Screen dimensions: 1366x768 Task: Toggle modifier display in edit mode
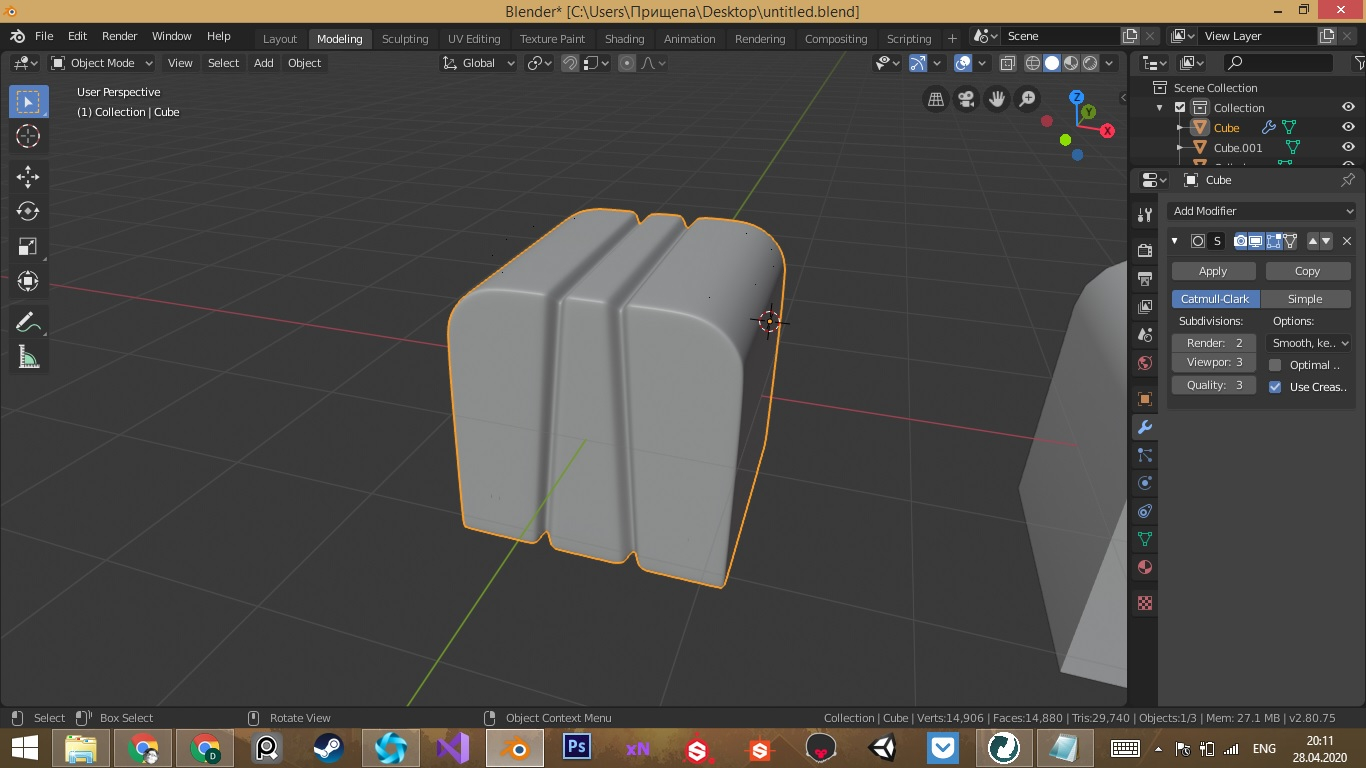pyautogui.click(x=1274, y=241)
